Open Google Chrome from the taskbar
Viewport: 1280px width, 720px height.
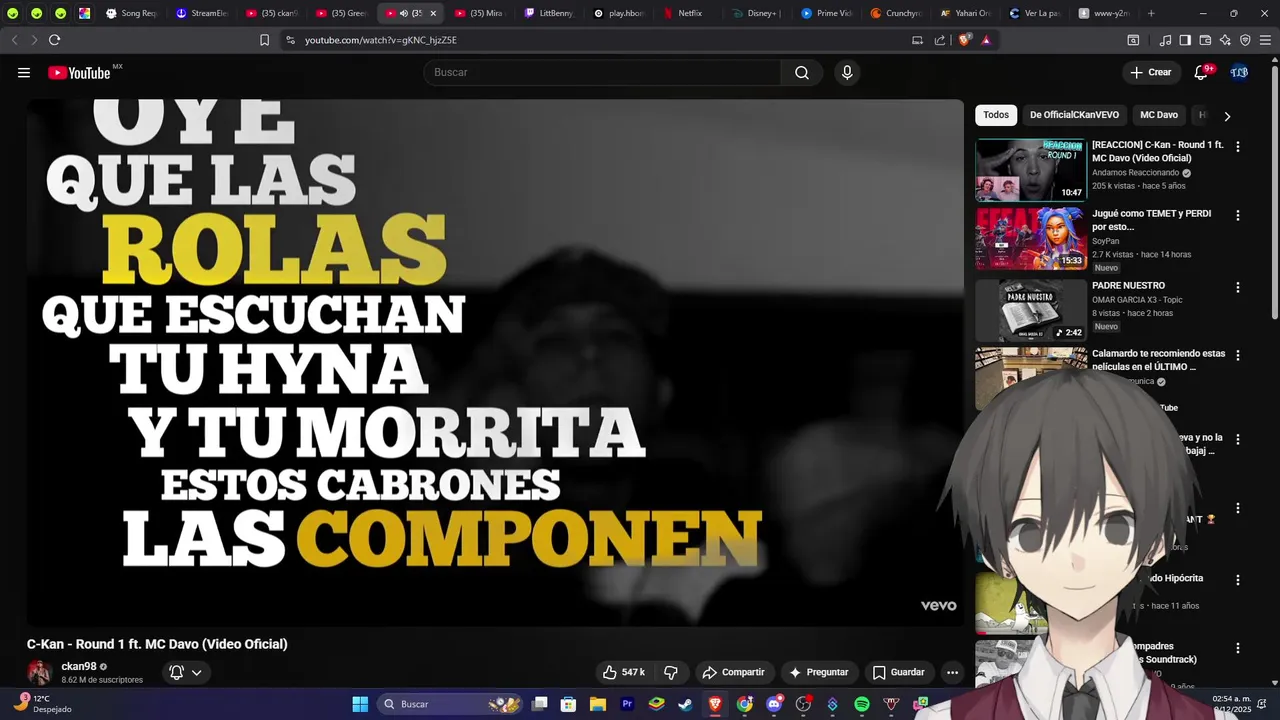click(x=745, y=704)
